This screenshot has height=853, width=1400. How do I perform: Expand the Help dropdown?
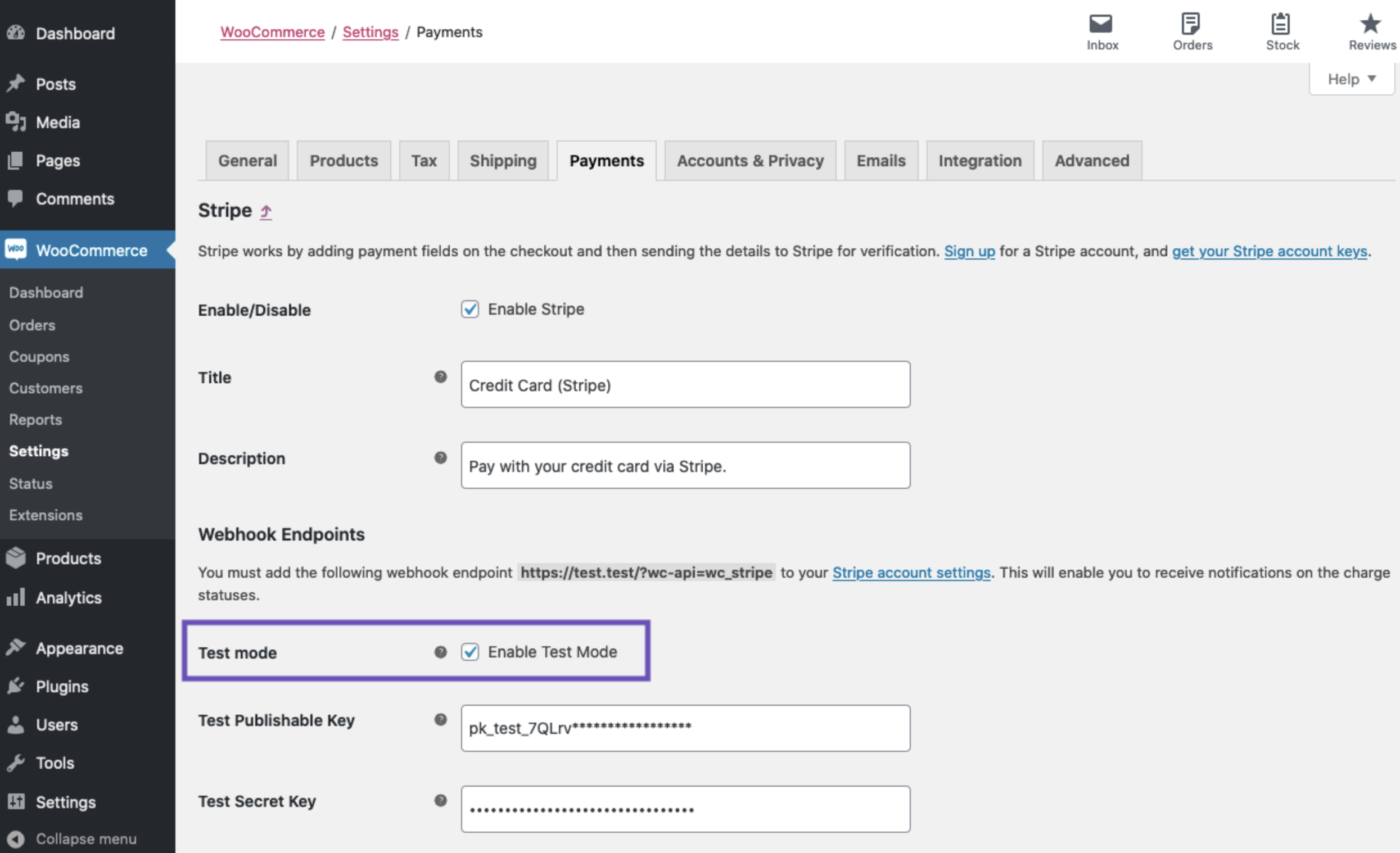(1351, 79)
